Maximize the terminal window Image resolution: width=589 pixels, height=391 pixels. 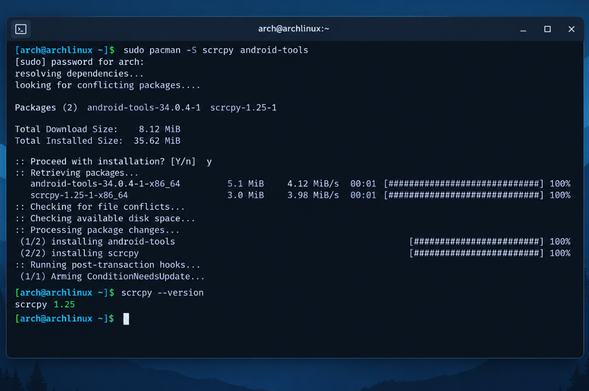pyautogui.click(x=547, y=29)
